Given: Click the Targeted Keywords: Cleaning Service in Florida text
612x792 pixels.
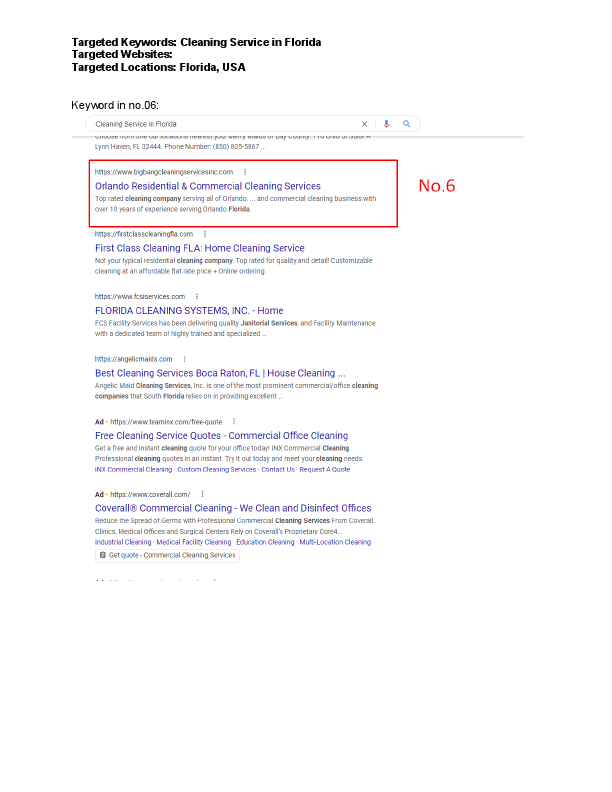Looking at the screenshot, I should [196, 42].
